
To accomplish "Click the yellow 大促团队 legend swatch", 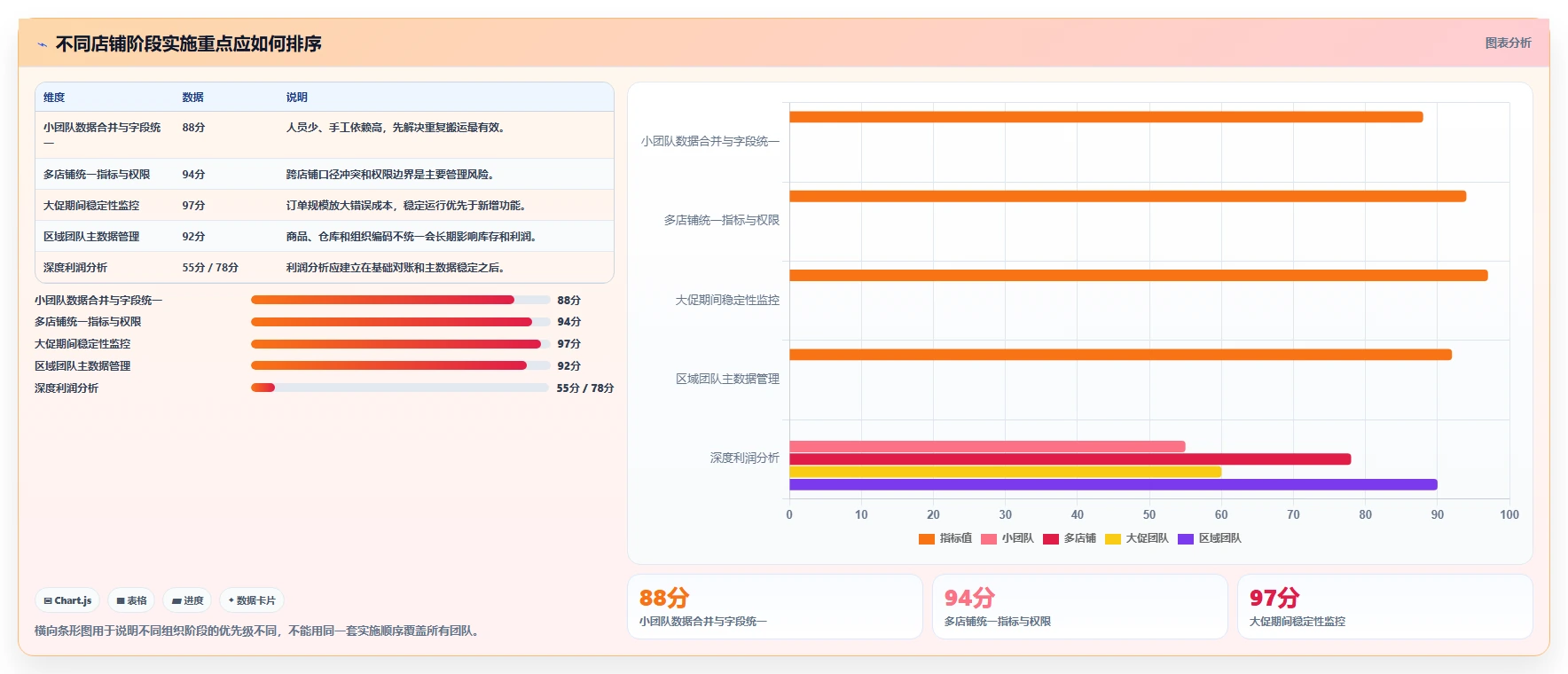I will 1113,538.
